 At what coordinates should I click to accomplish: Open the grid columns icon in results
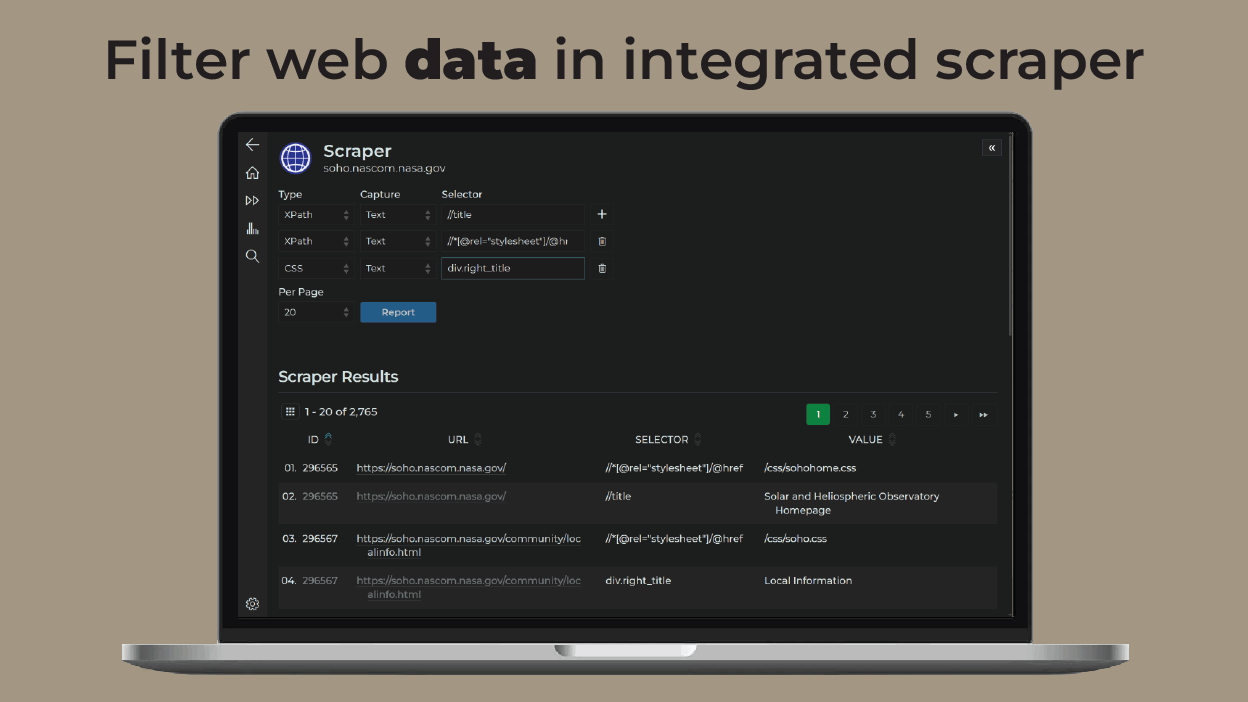tap(290, 412)
